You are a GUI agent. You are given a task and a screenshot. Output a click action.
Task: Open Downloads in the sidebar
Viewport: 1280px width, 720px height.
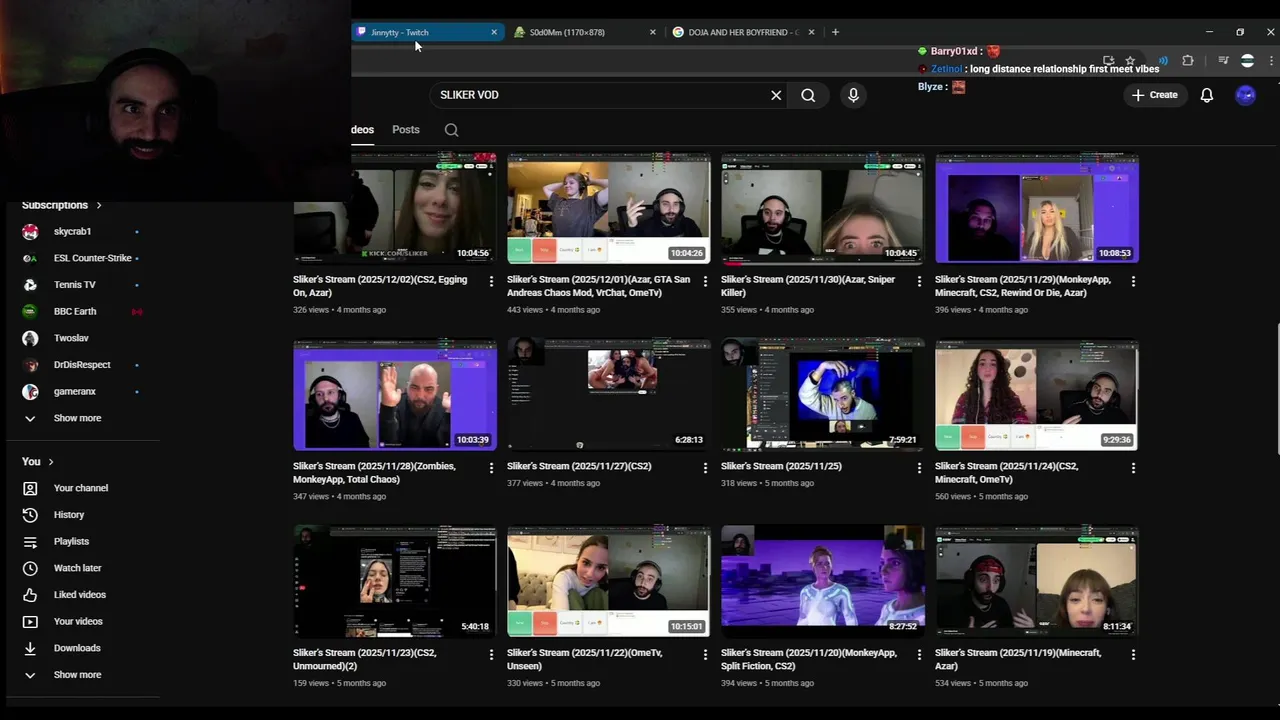click(77, 648)
